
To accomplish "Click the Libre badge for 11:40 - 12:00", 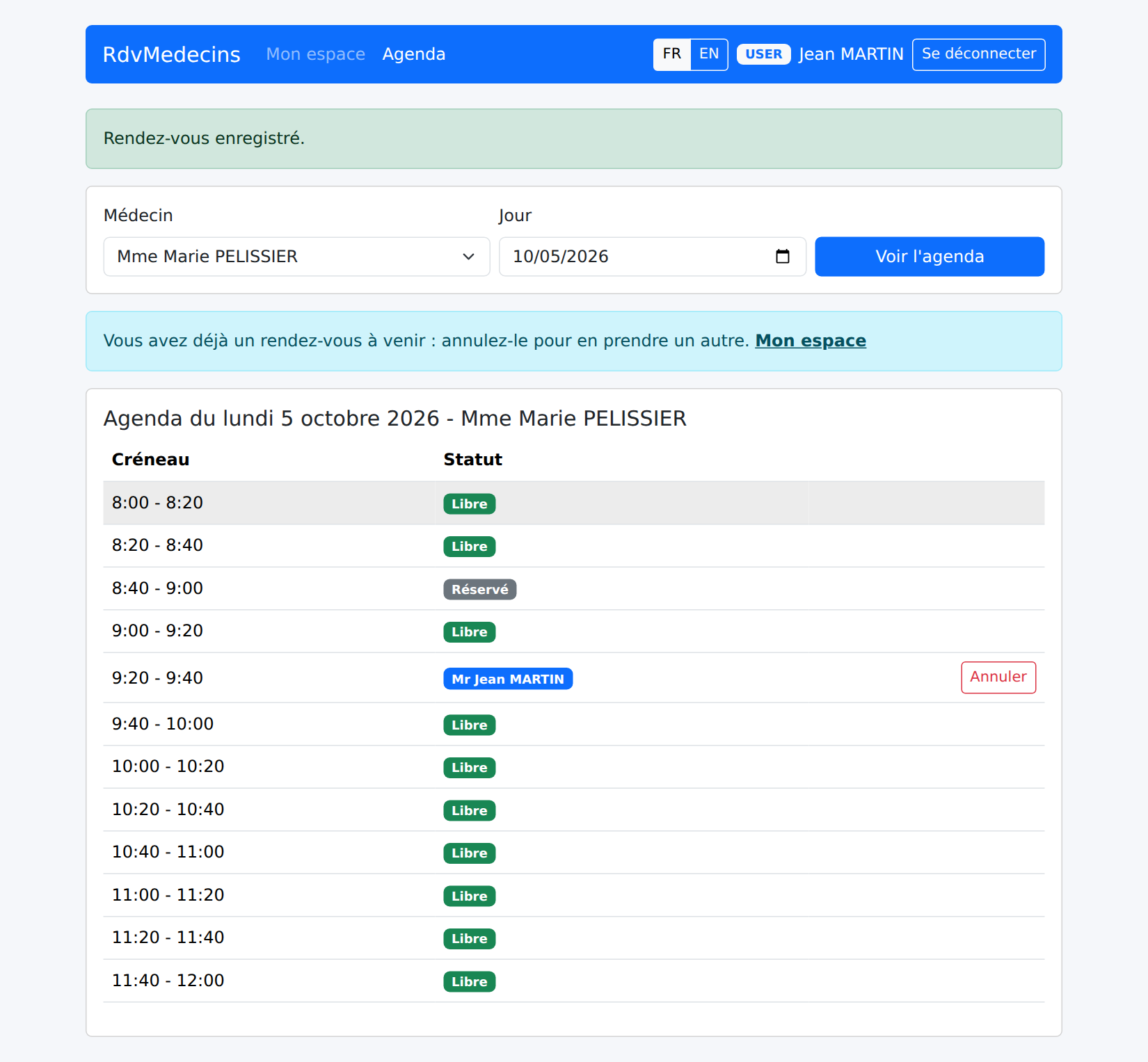I will point(470,981).
